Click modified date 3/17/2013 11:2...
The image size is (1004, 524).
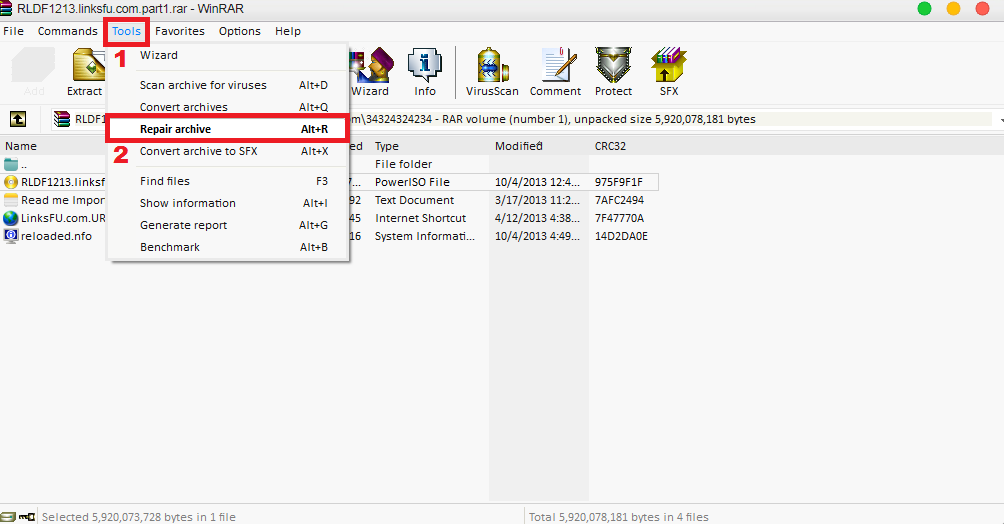[537, 200]
